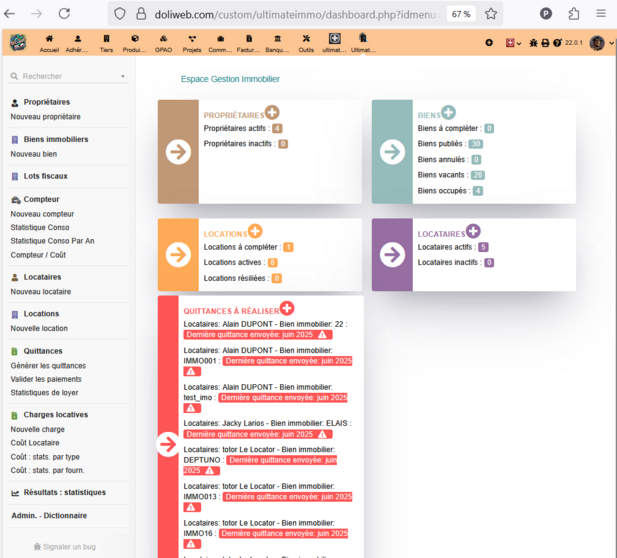Click the print icon in top bar
Viewport: 617px width, 558px height.
point(545,43)
